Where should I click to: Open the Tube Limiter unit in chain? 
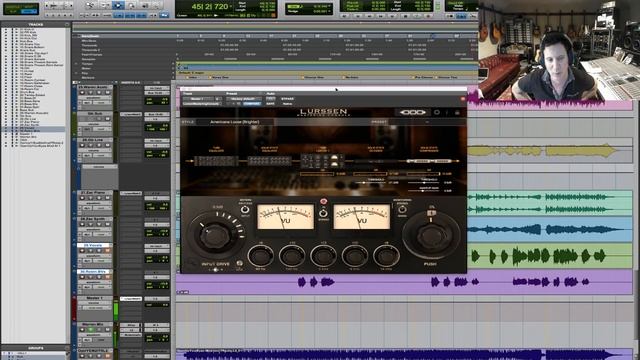[x=322, y=161]
